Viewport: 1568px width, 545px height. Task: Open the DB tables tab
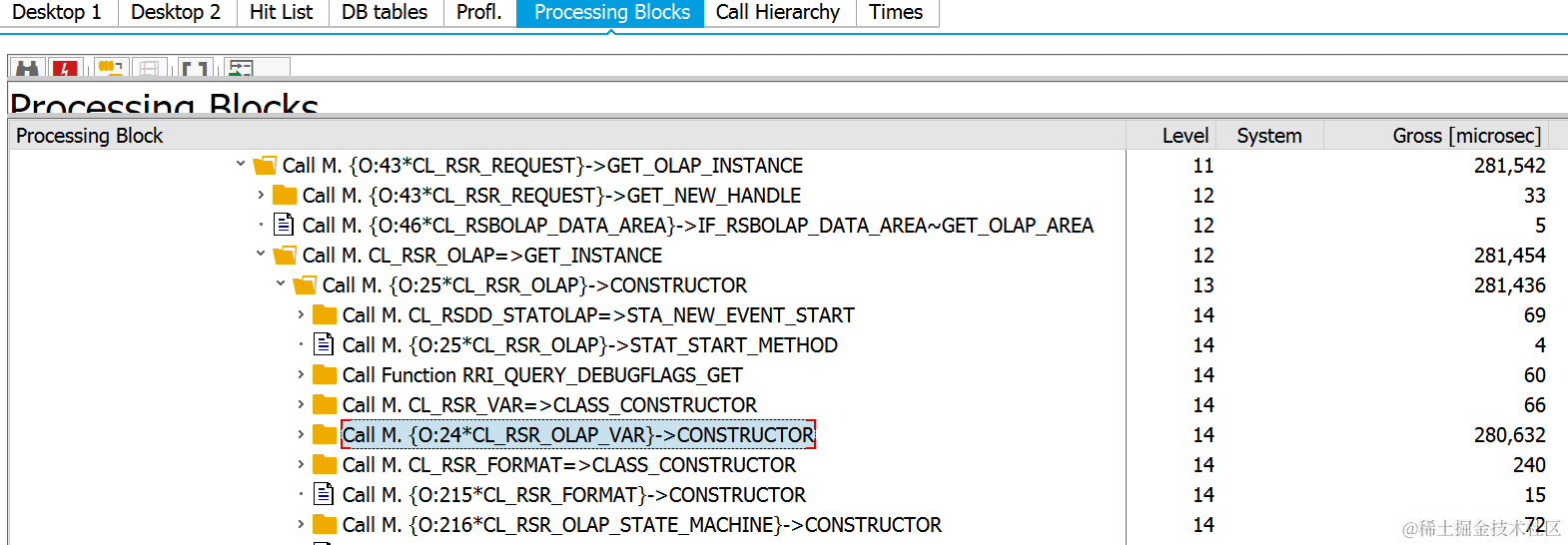click(385, 13)
